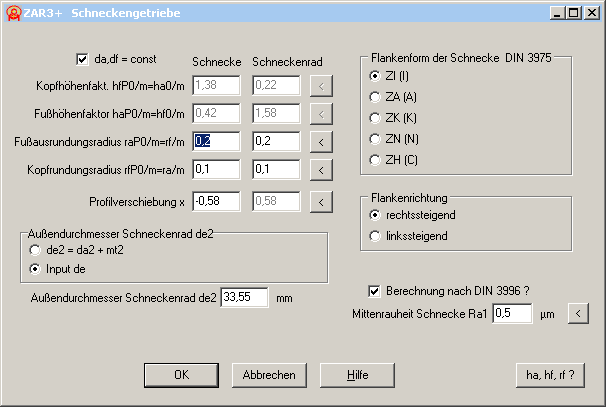The image size is (606, 407).
Task: Toggle the 'da,df = const' checkbox
Action: click(83, 60)
